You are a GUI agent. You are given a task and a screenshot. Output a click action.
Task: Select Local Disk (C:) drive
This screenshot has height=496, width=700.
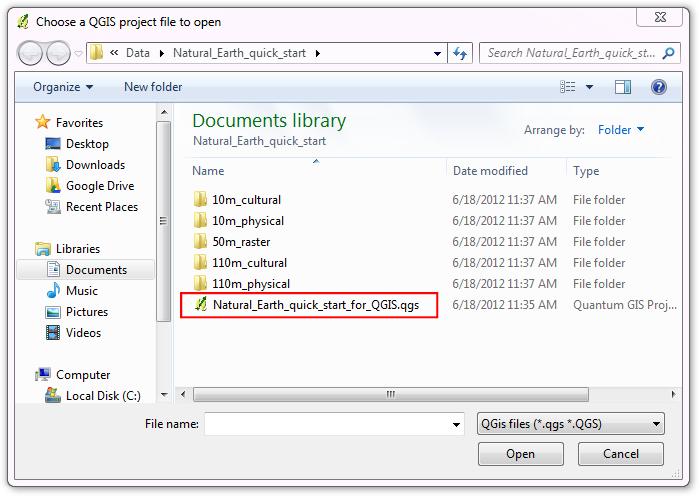click(103, 396)
